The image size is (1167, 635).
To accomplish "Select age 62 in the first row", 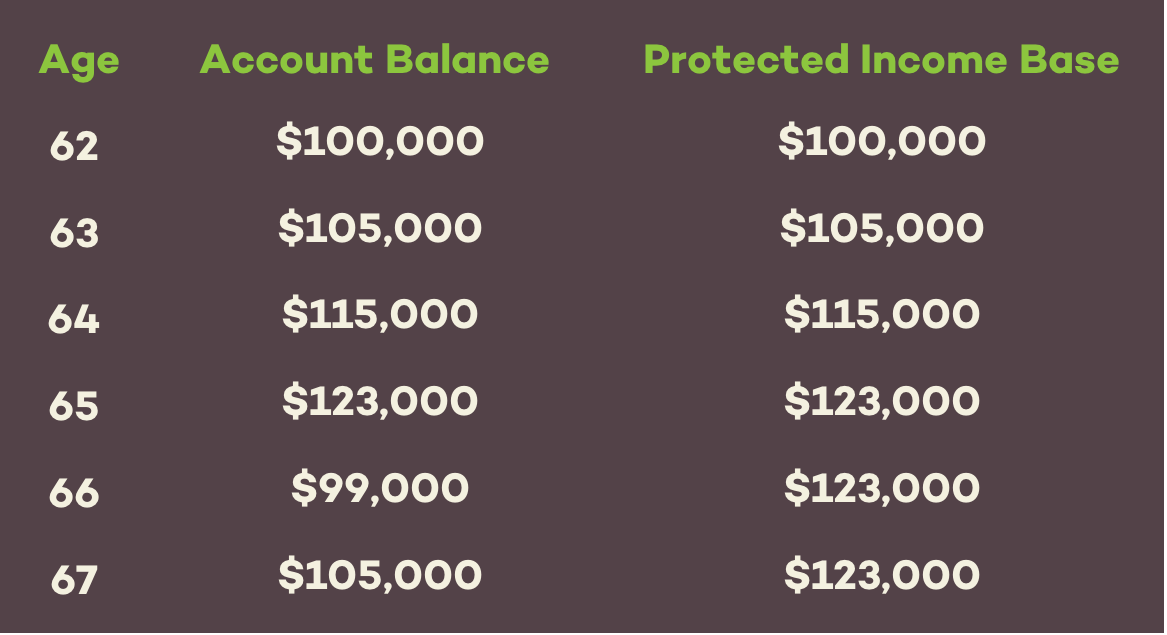I will (x=74, y=146).
